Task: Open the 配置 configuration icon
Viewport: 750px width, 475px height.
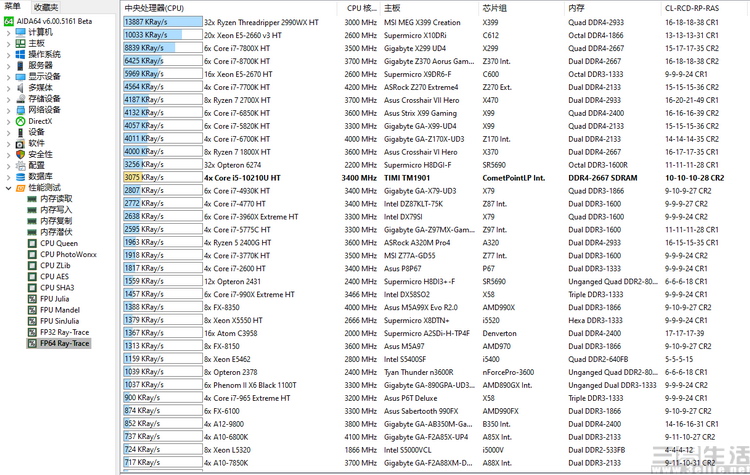Action: [x=20, y=165]
